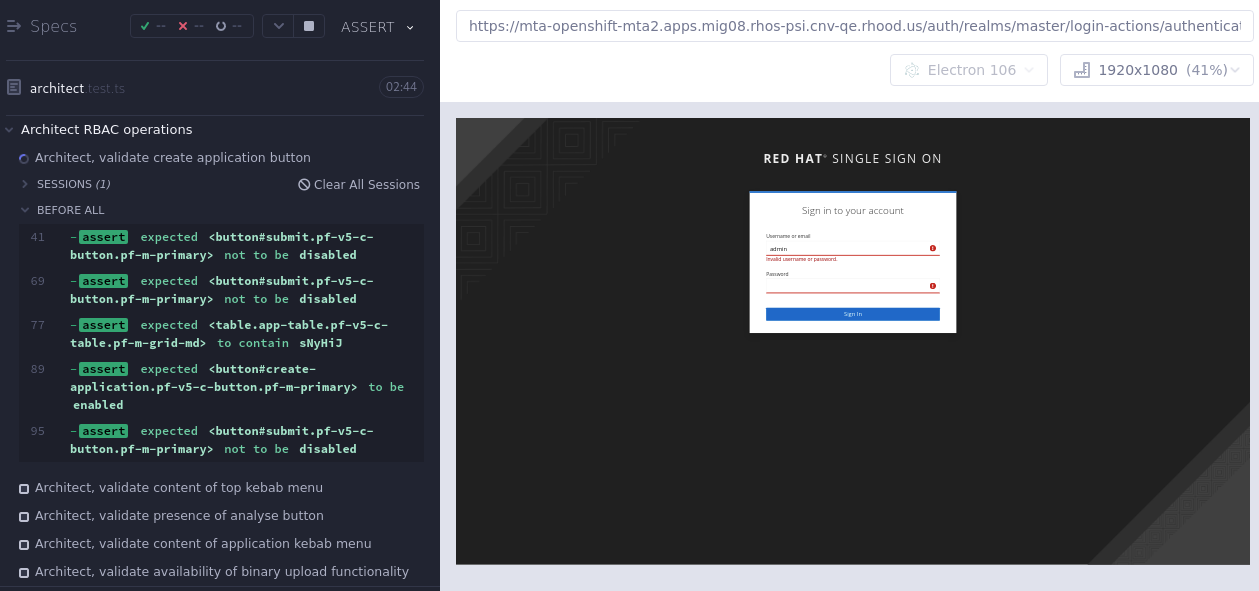Click the Invalid username or password message
Screen dimensions: 1259x591
coord(802,259)
